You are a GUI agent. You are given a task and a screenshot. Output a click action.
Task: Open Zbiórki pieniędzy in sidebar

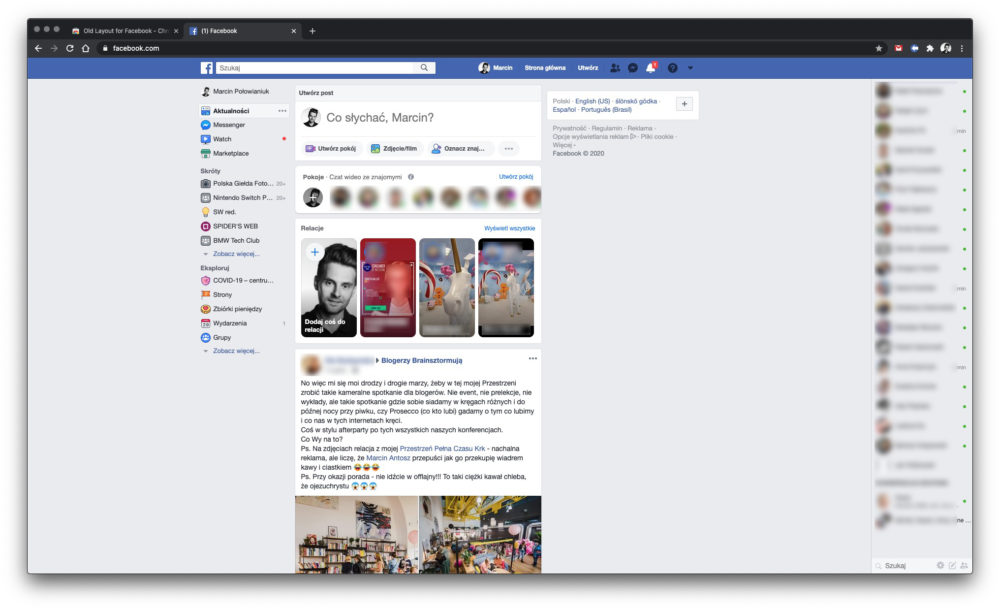(x=237, y=309)
